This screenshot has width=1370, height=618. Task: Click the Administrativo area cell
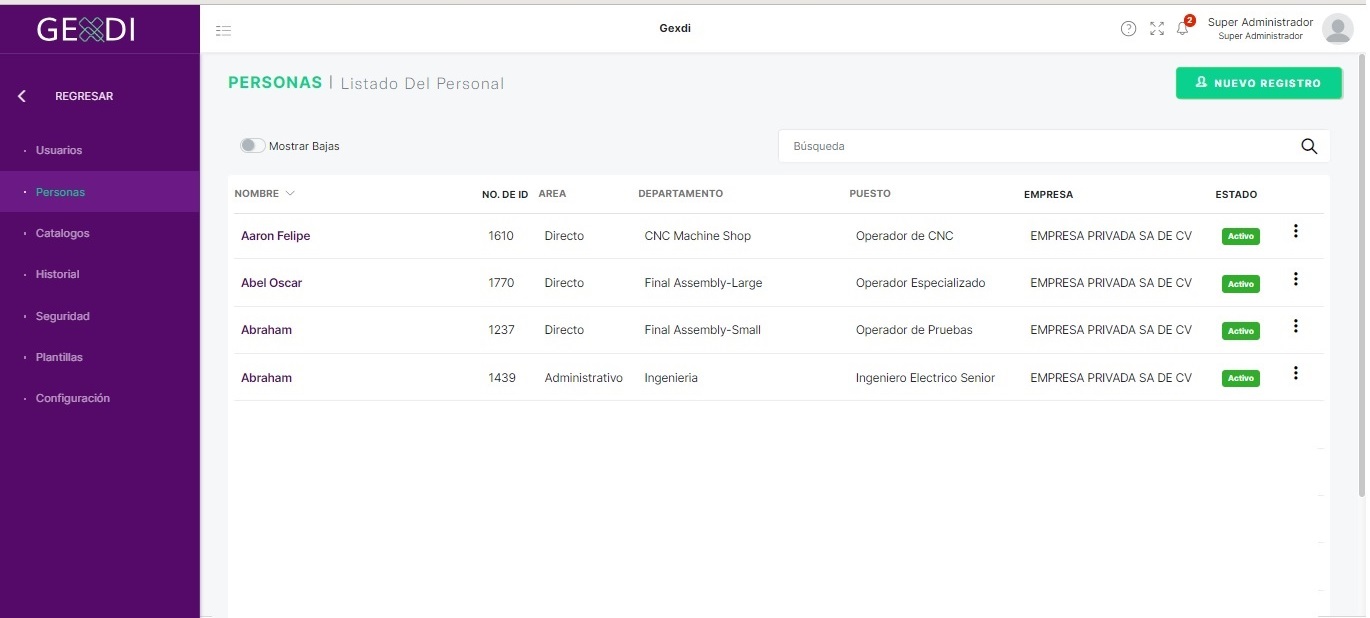[x=584, y=378]
